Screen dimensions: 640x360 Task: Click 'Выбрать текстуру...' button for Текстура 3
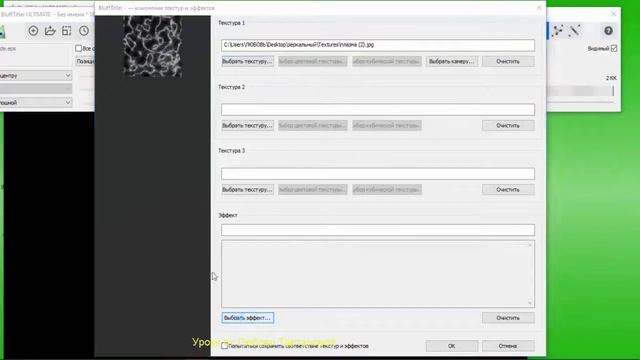[x=247, y=189]
